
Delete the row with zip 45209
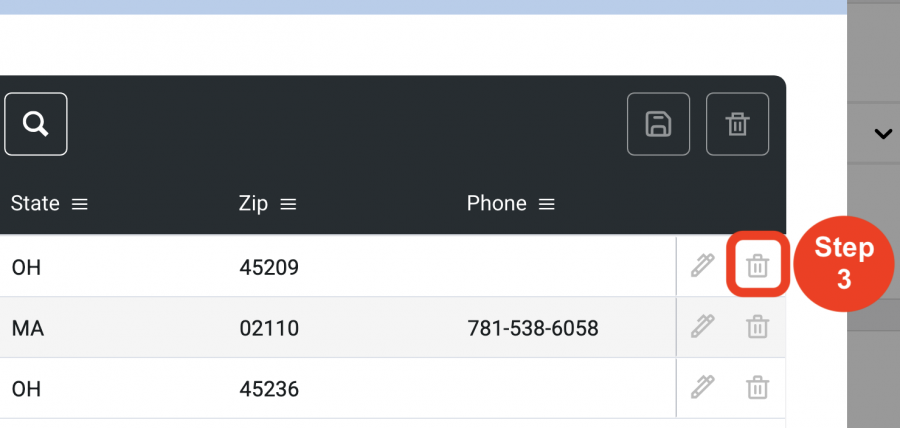point(758,266)
